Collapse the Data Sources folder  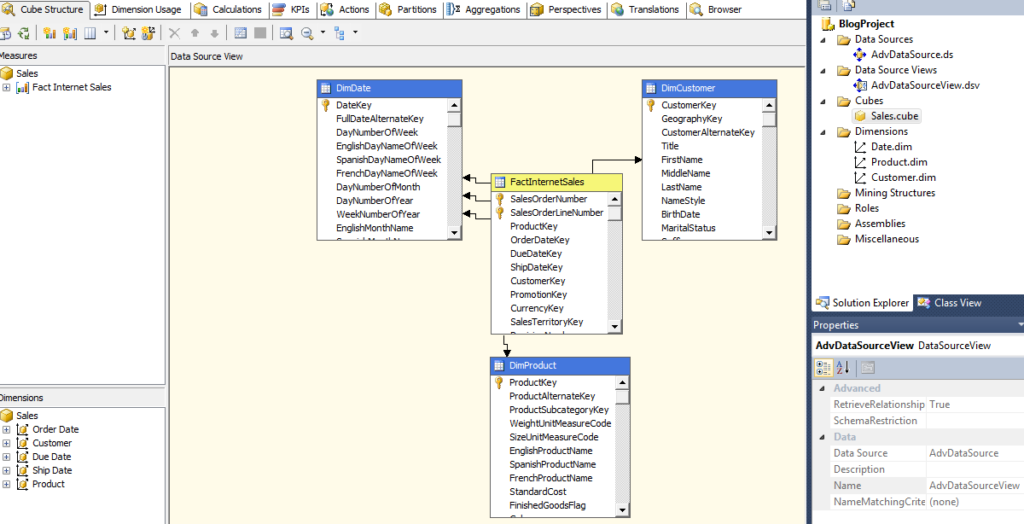point(825,40)
